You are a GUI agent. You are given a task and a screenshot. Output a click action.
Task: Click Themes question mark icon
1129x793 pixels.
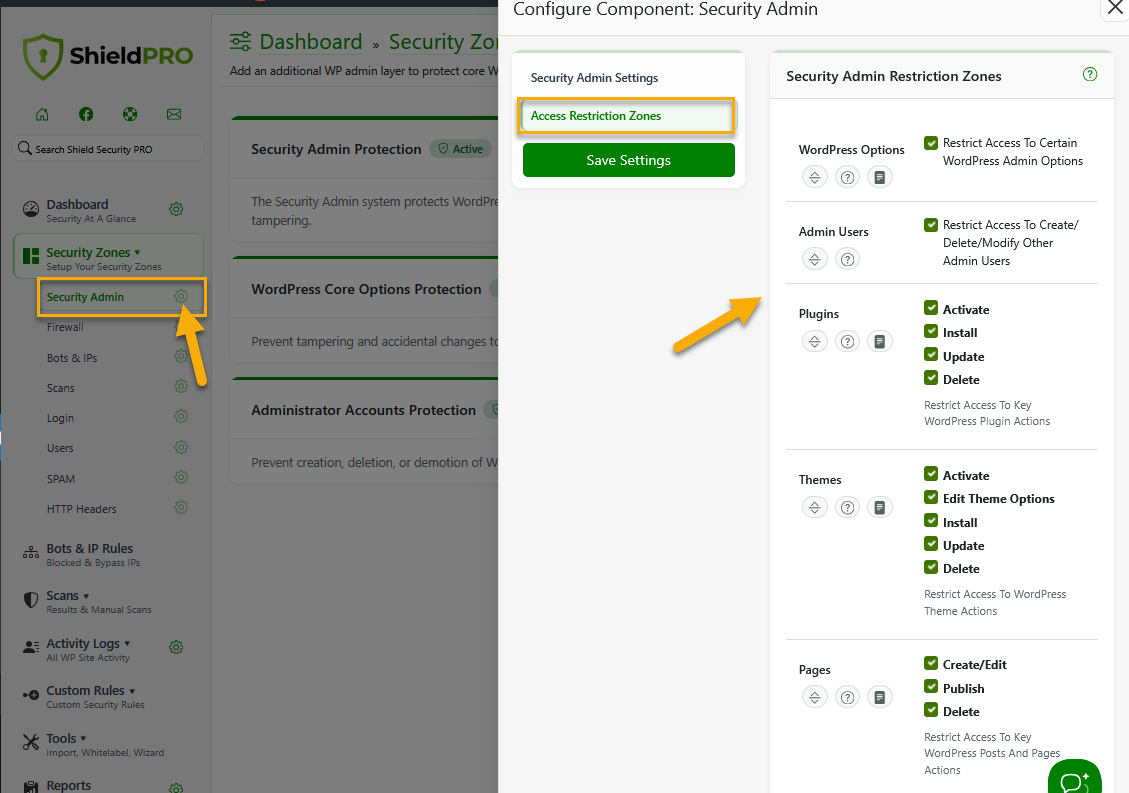point(847,507)
